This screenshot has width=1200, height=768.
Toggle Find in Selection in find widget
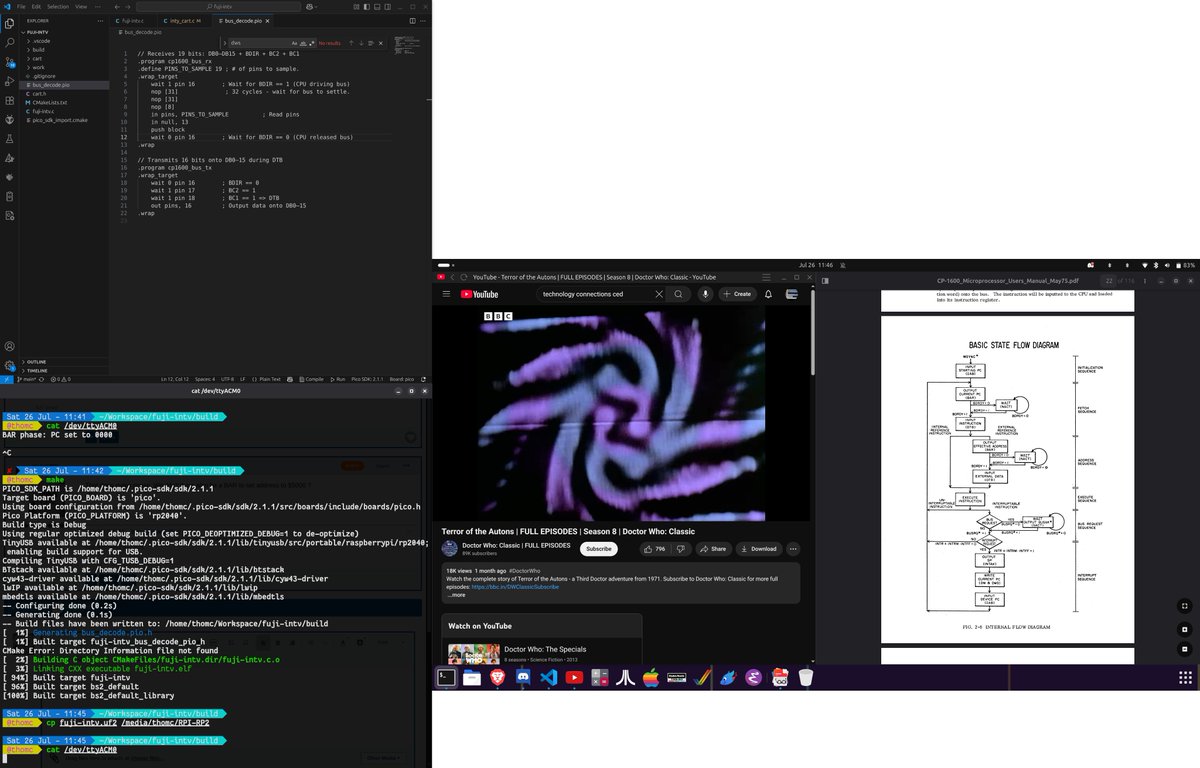(371, 43)
